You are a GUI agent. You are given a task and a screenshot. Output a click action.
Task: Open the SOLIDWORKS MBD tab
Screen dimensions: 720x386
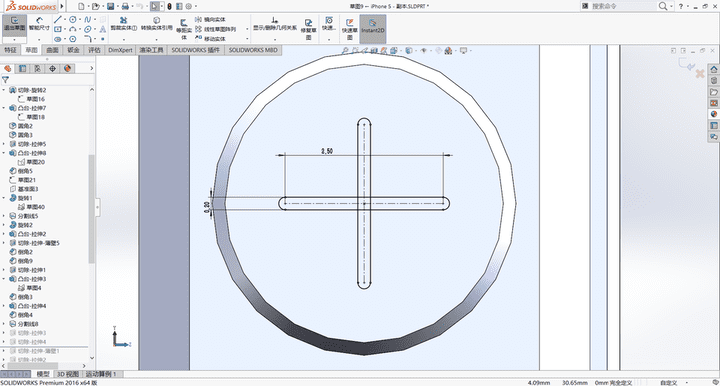(x=253, y=50)
